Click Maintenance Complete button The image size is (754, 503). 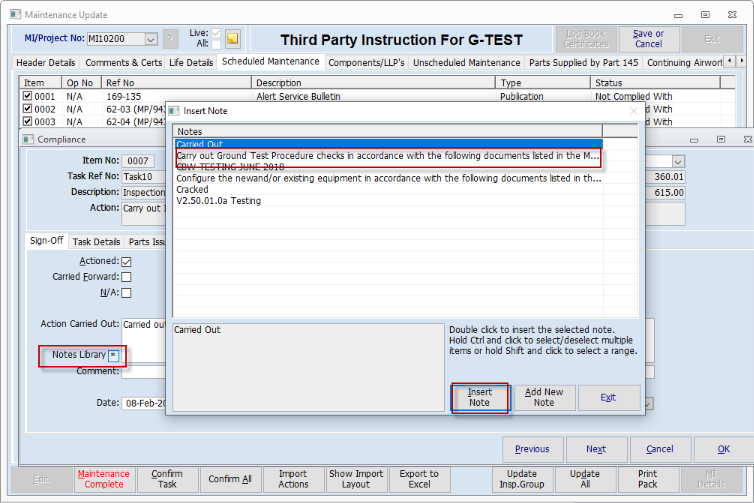[x=103, y=479]
